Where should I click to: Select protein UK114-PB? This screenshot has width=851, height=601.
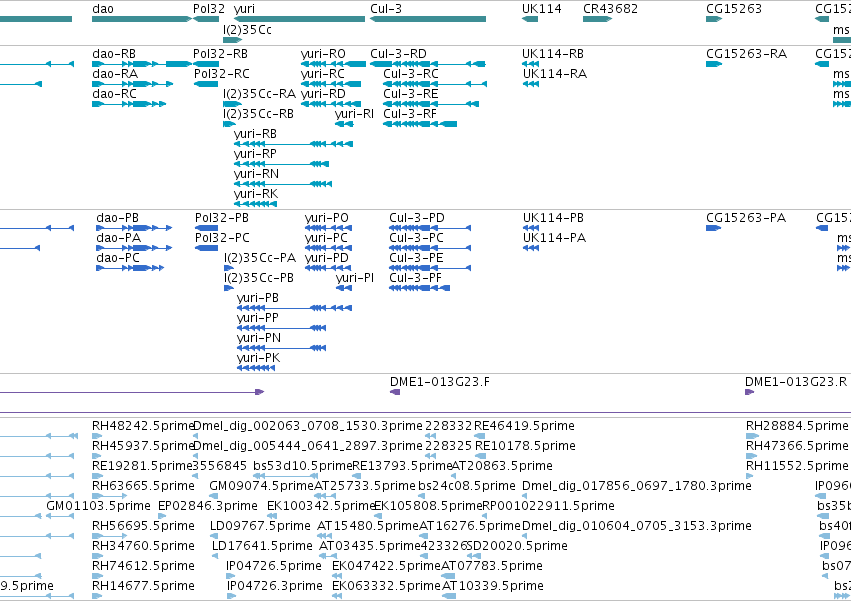[553, 218]
